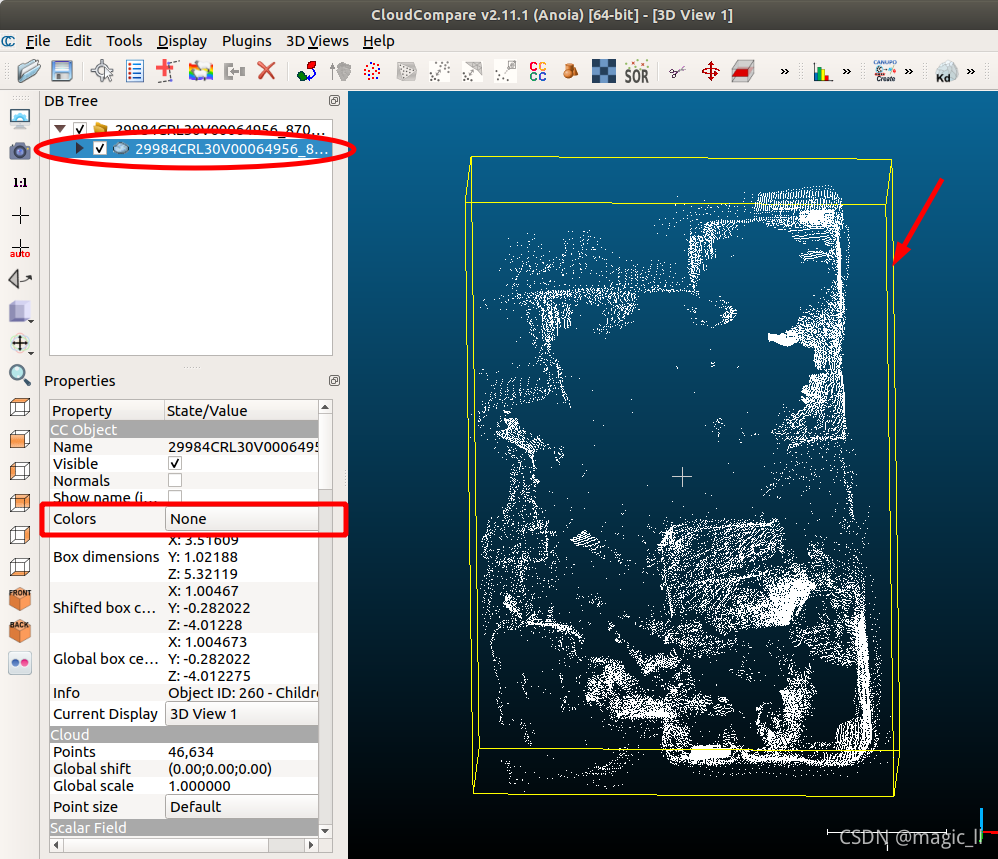This screenshot has height=859, width=998.
Task: Click Properties horizontal scroll left arrow
Action: tap(57, 845)
